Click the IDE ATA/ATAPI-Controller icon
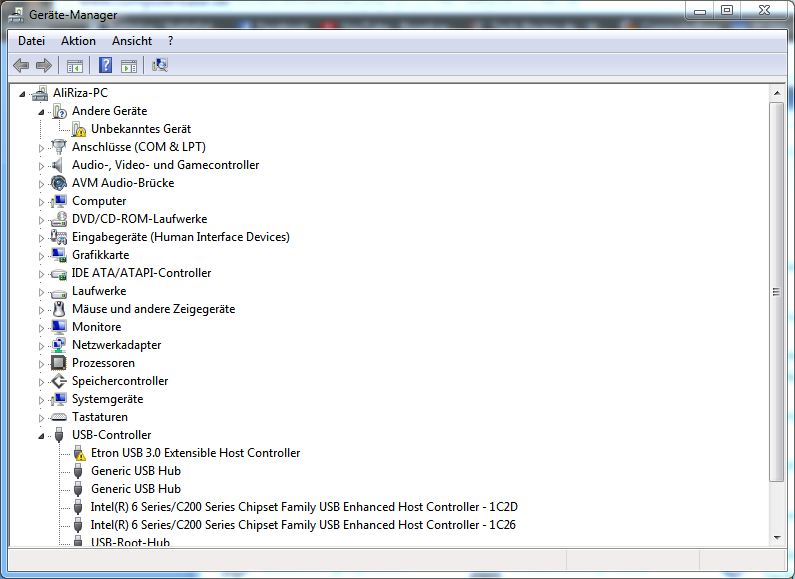Screen dimensions: 795x579 (x=59, y=274)
